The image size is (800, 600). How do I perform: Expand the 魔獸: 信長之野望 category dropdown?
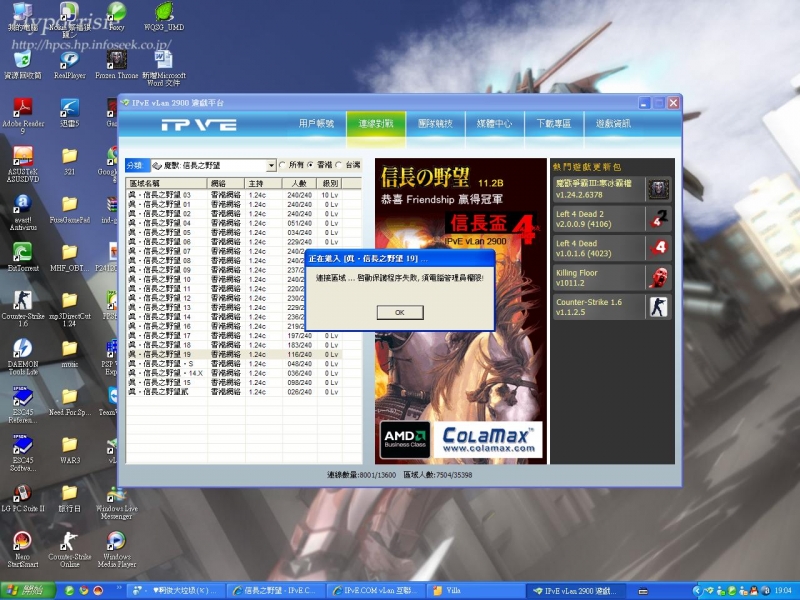click(x=270, y=165)
